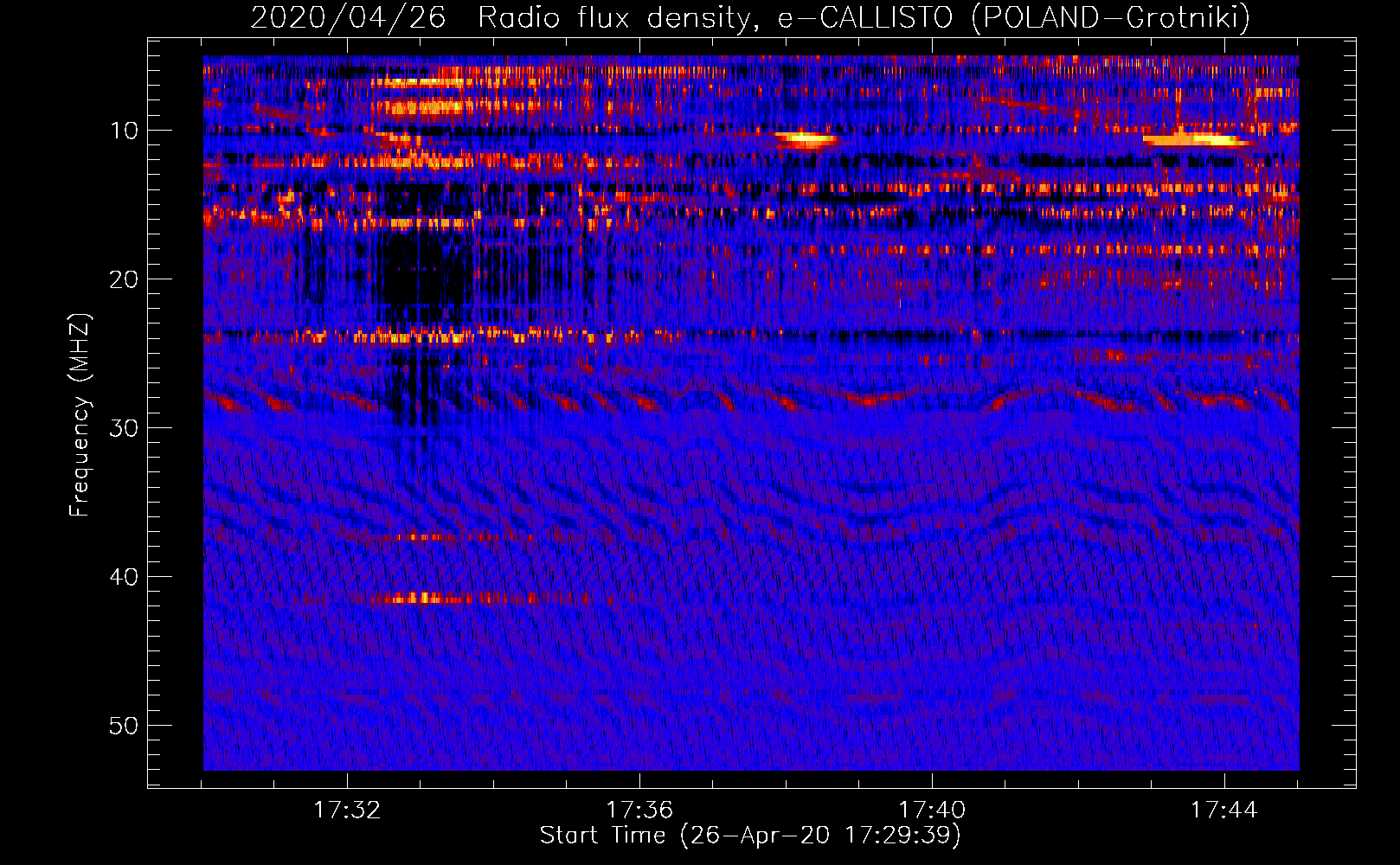Click the bright orange burst near 17:43 at 10 MHz
This screenshot has height=865, width=1400.
[1197, 138]
